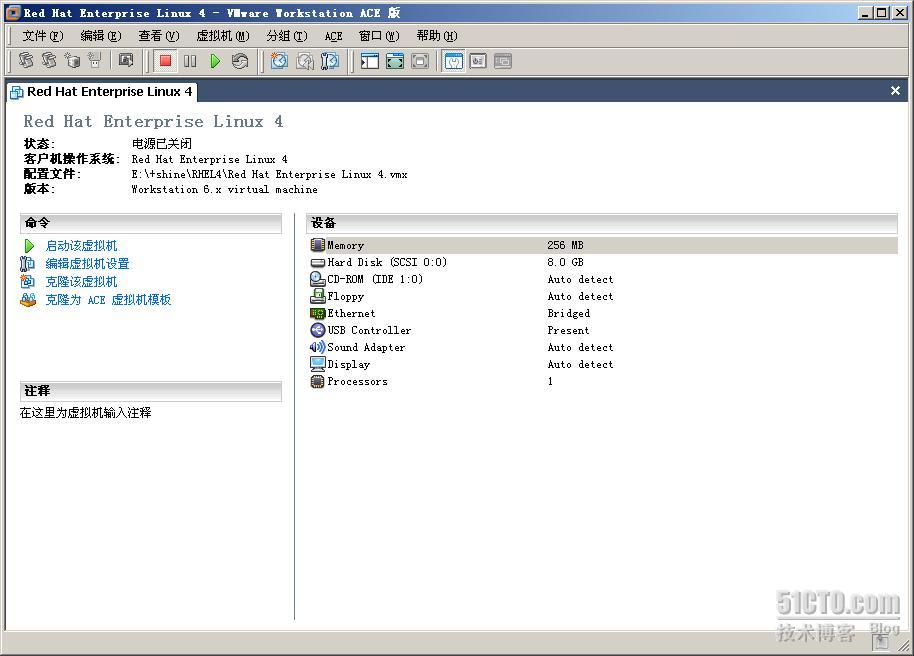914x656 pixels.
Task: Open Snapshot Manager wrench-clock icon
Action: coord(329,61)
